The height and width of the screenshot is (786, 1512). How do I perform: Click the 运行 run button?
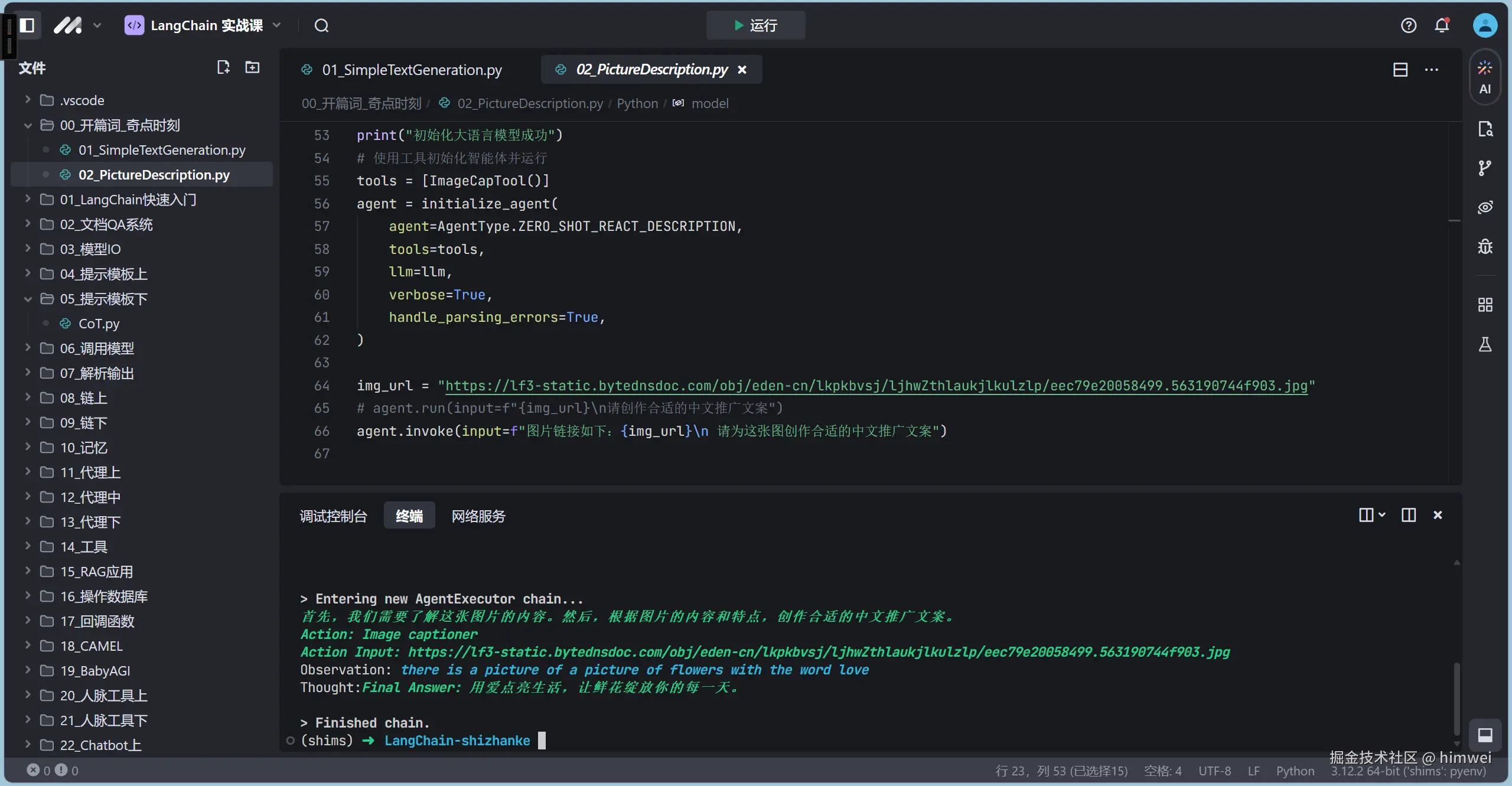(755, 25)
